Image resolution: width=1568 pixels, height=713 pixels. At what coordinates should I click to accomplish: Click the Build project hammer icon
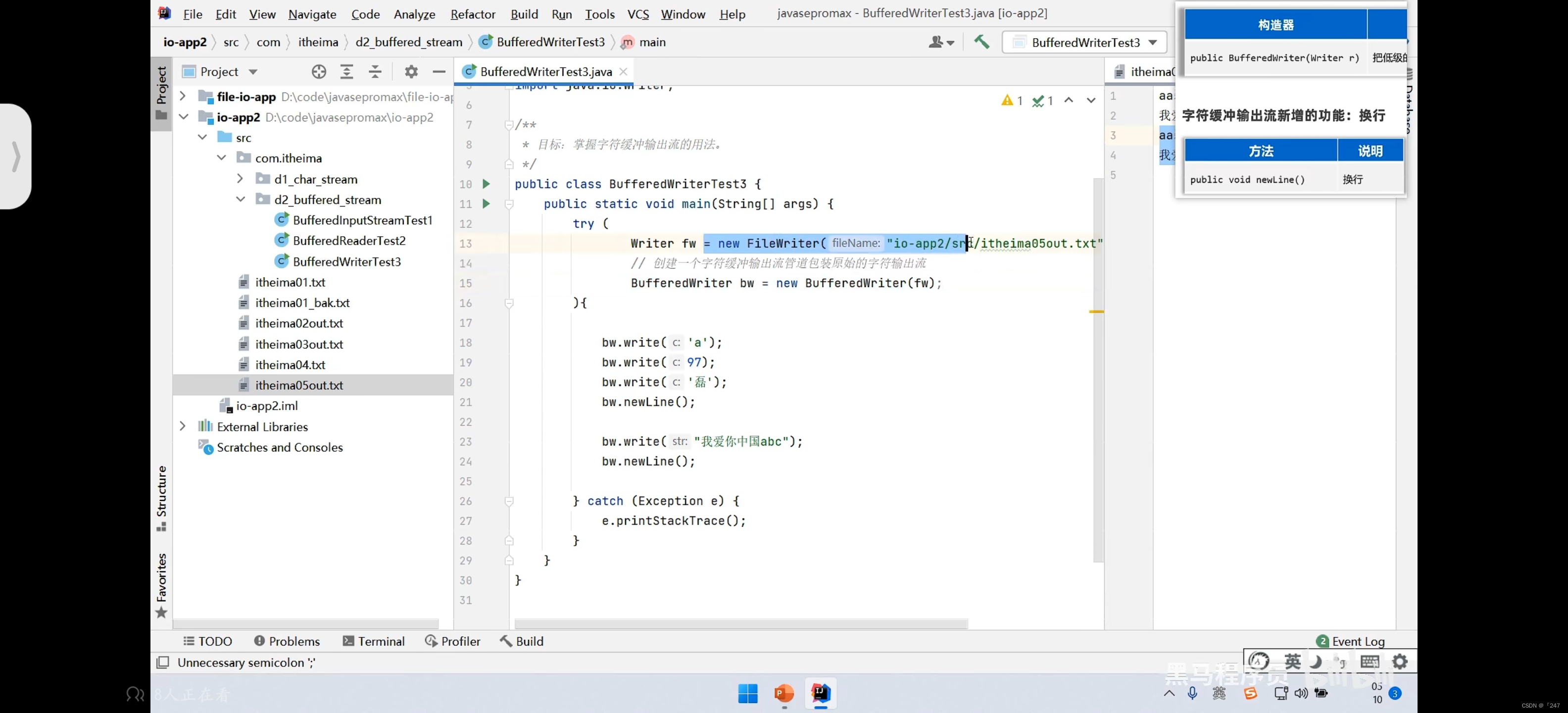981,42
